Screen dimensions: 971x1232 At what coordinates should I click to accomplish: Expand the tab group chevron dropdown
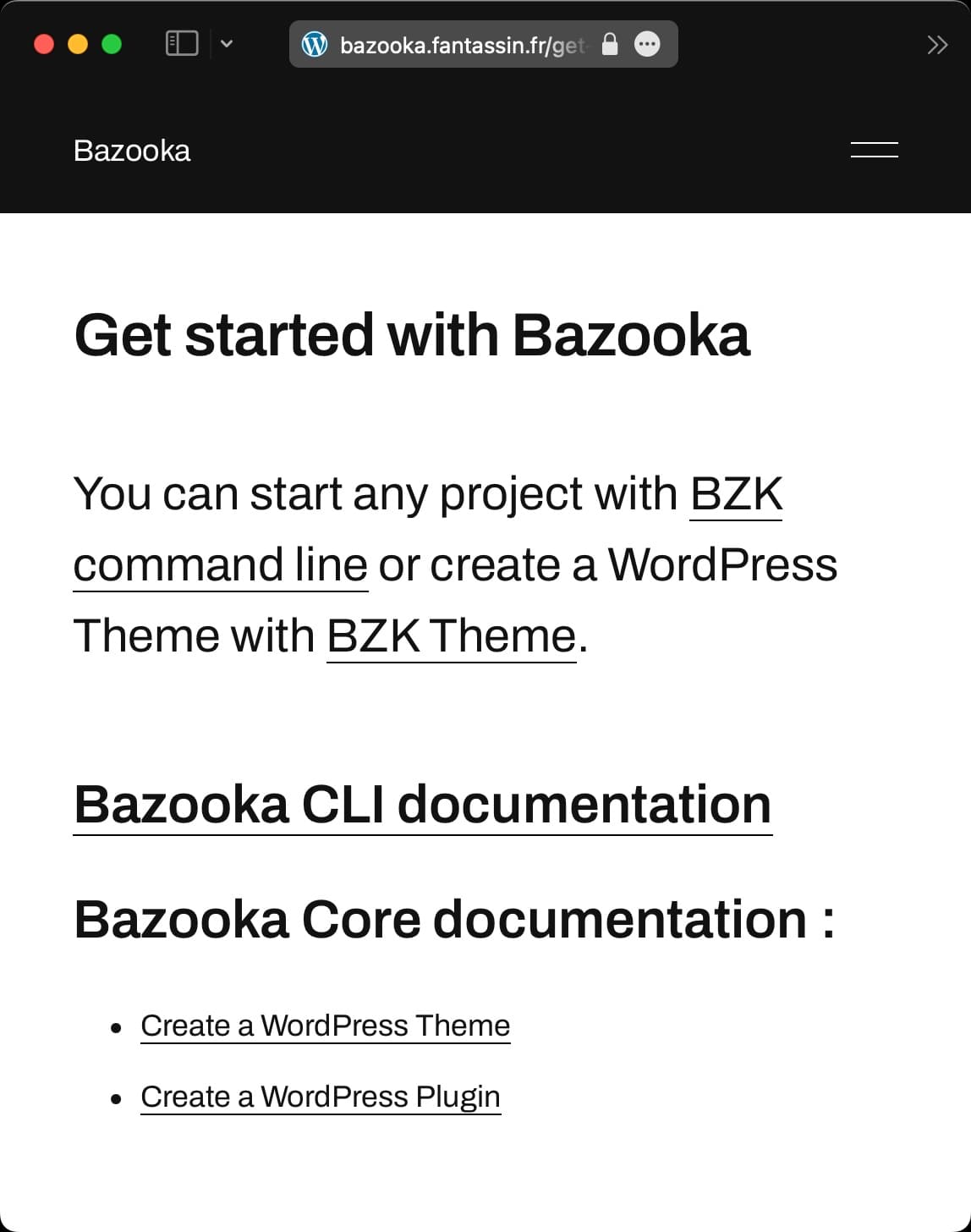pos(227,43)
